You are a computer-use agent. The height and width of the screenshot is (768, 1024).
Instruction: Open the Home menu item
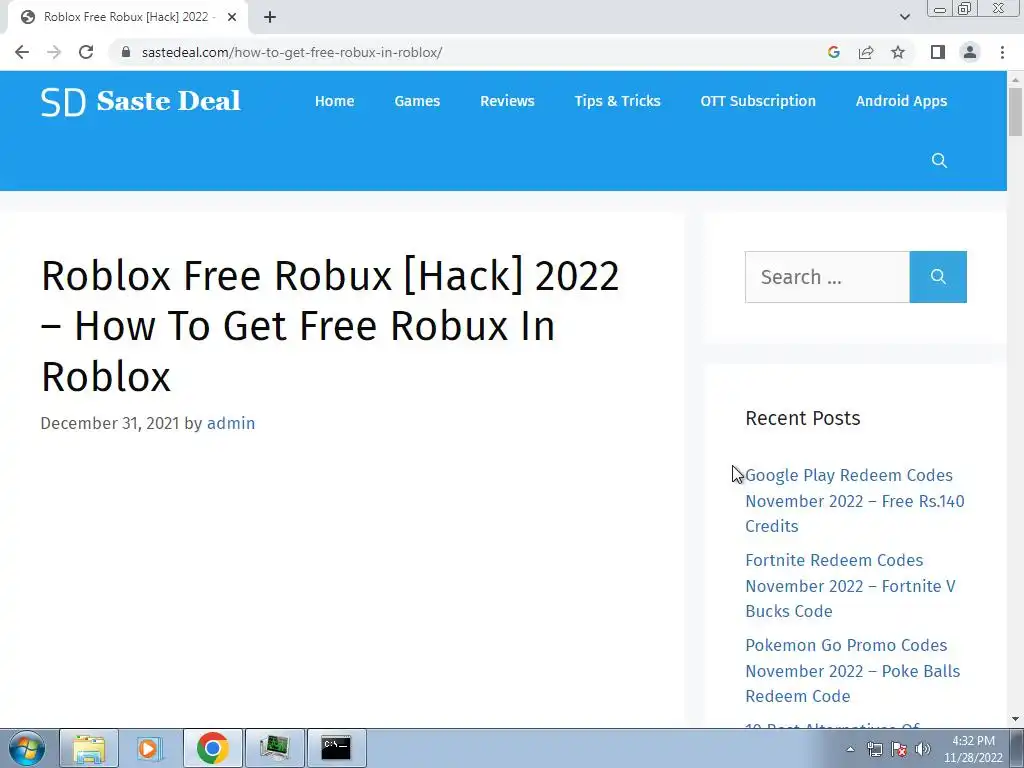pyautogui.click(x=334, y=101)
